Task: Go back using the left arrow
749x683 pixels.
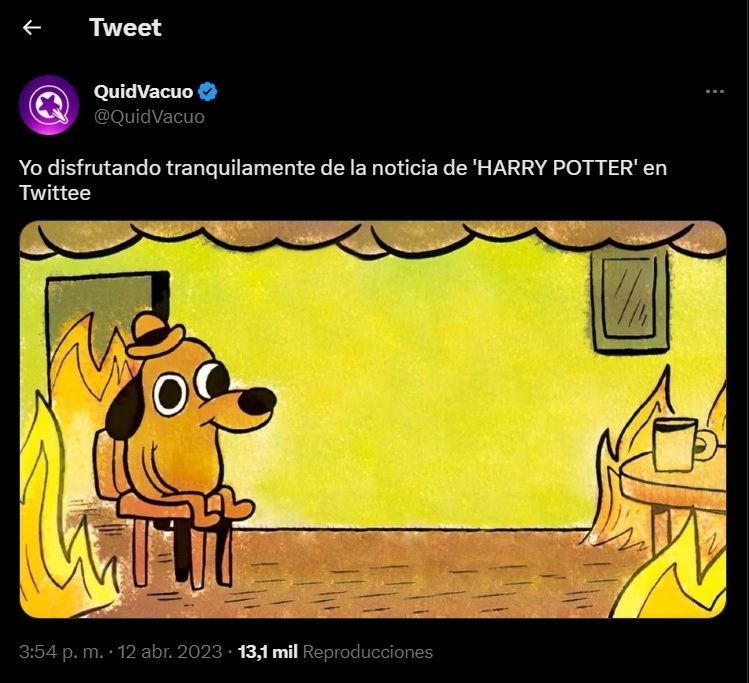Action: pyautogui.click(x=32, y=28)
